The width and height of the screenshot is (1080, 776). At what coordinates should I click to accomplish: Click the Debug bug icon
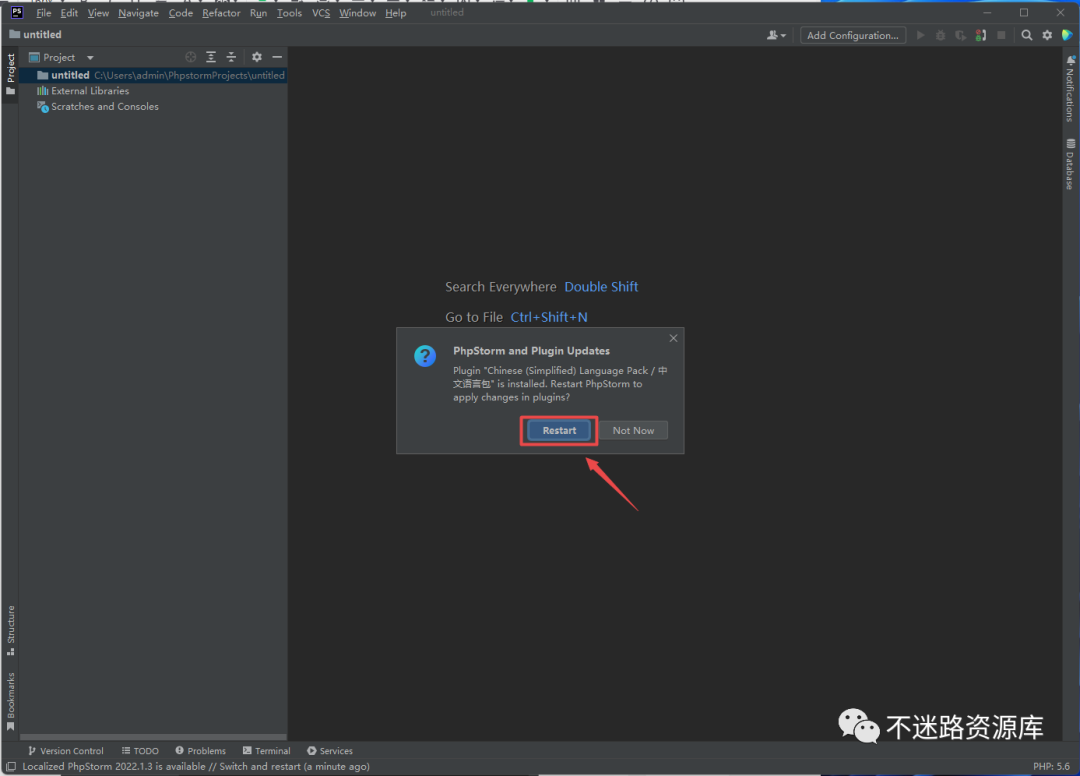point(940,35)
